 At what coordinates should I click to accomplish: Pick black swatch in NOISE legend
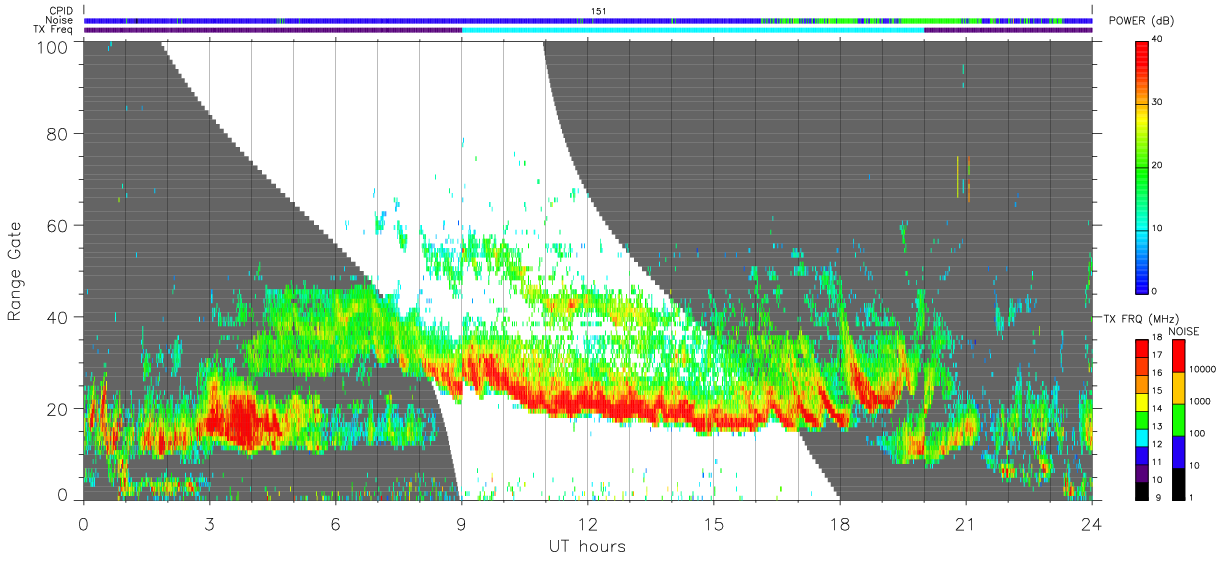(x=1181, y=483)
